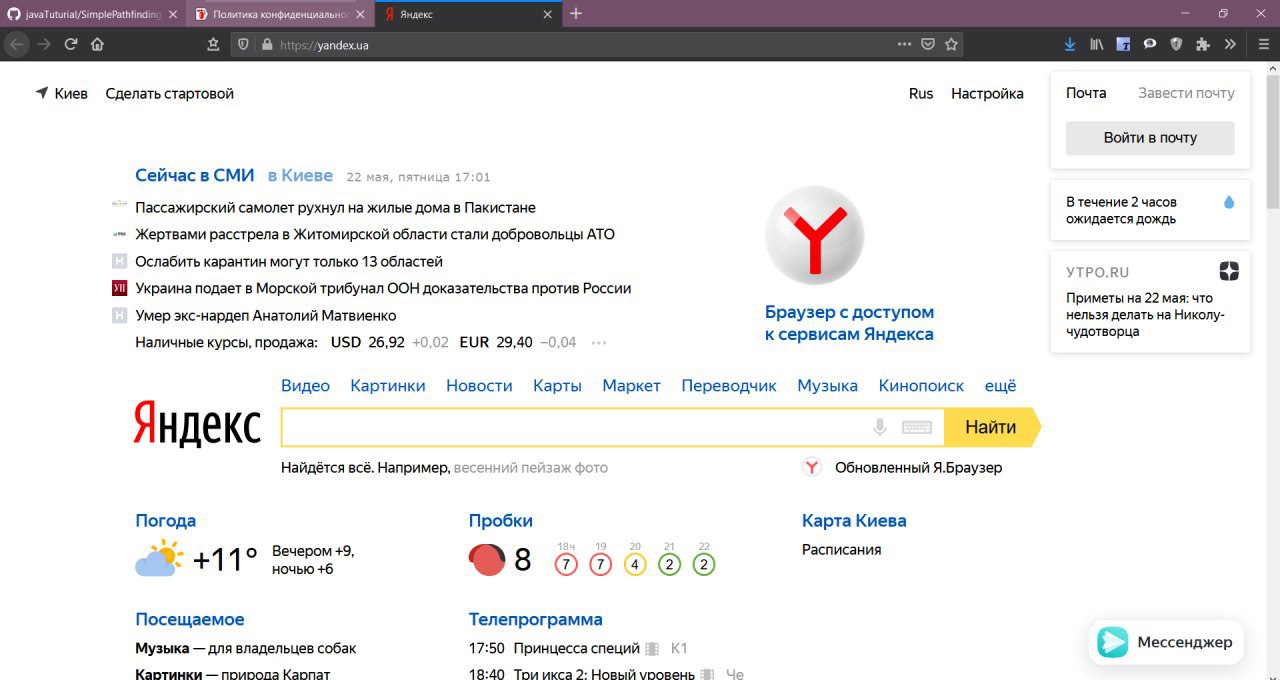Click the back navigation arrow
The height and width of the screenshot is (680, 1280).
tap(17, 44)
